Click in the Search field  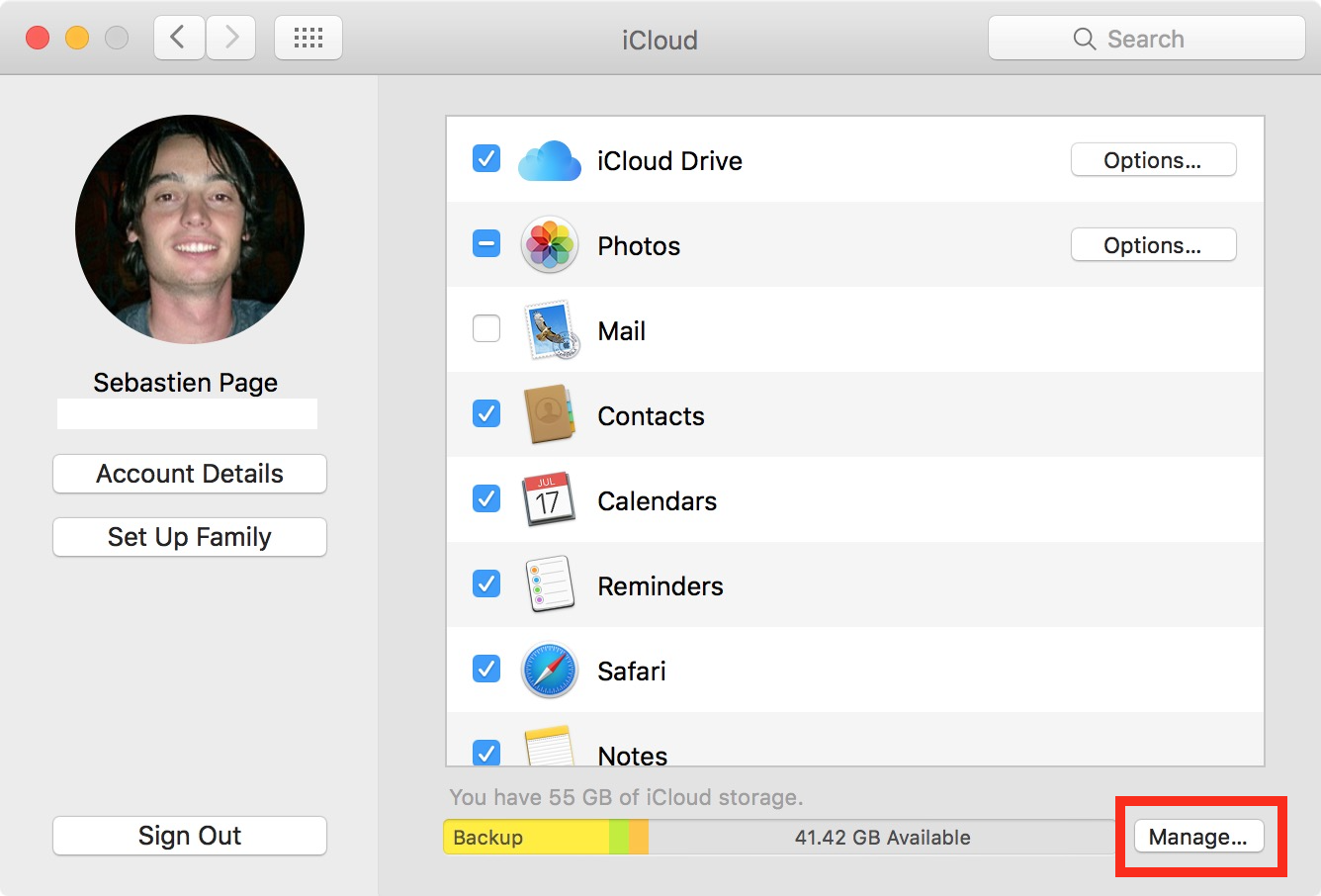pyautogui.click(x=1147, y=39)
